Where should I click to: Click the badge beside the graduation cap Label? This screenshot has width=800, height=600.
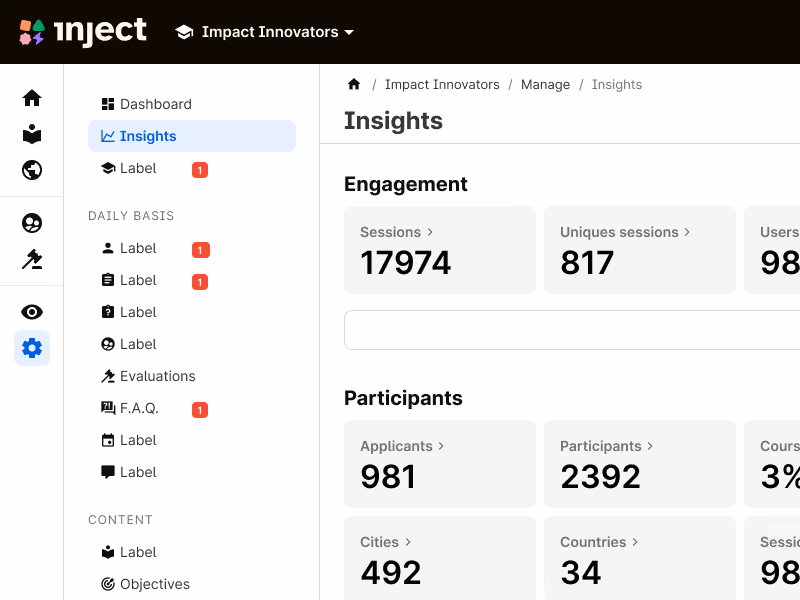pos(200,170)
